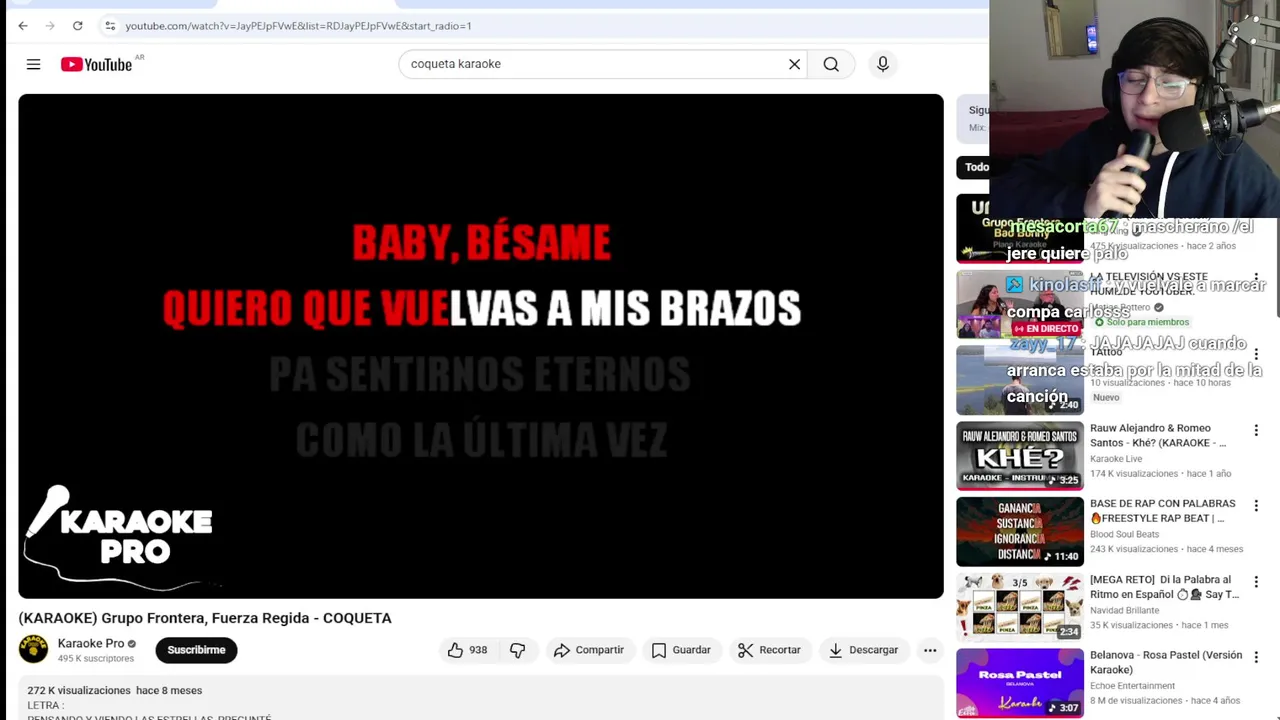This screenshot has height=720, width=1280.
Task: Click the 'Solo para miembros' badge
Action: (1141, 322)
